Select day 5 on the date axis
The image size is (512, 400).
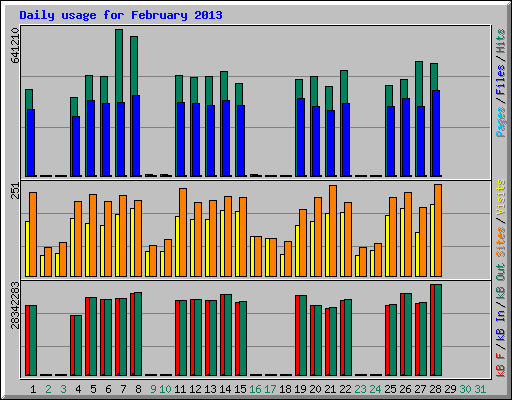point(93,389)
